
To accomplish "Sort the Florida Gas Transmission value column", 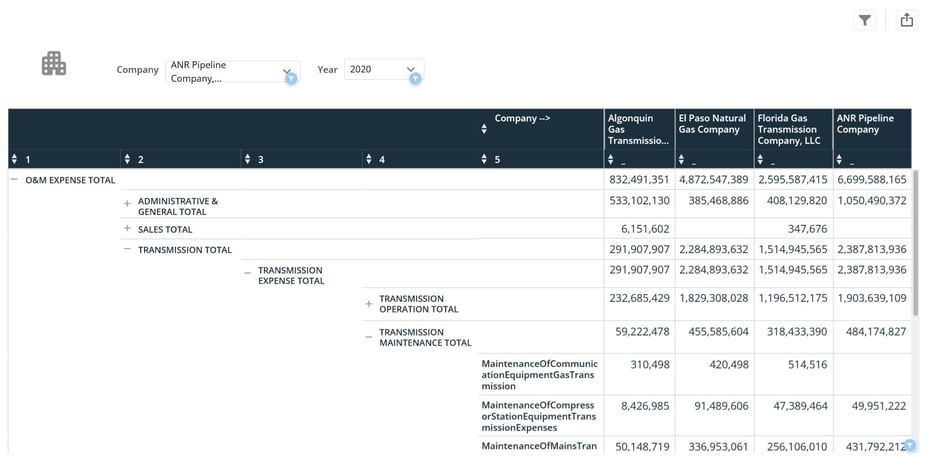I will pos(761,160).
